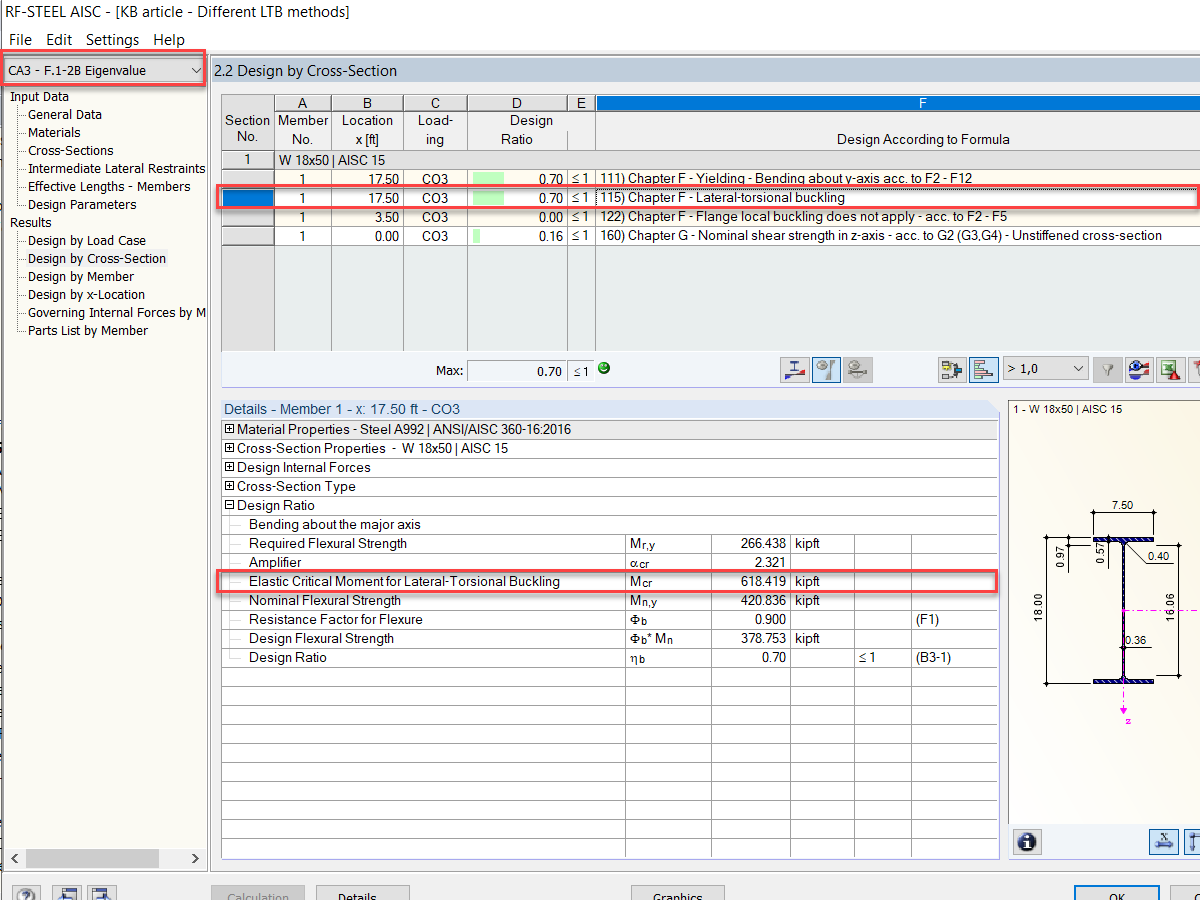Screen dimensions: 1200x900
Task: Click the column F header 'Design According to Formula'
Action: 923,139
